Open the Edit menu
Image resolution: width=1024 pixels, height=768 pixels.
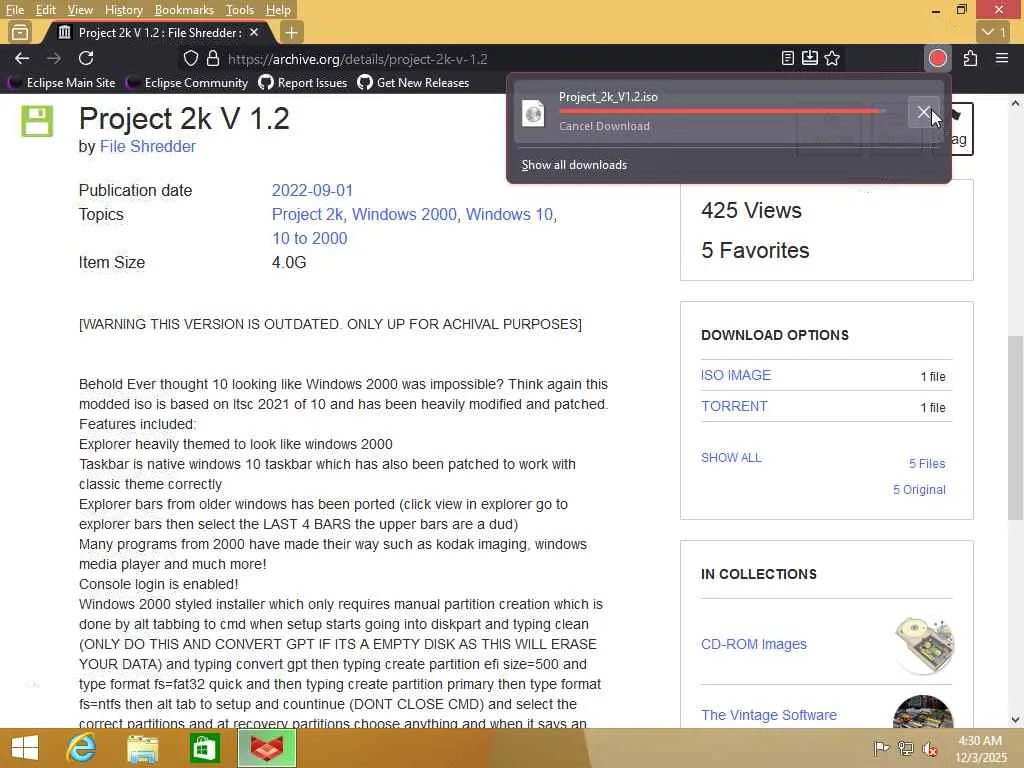pos(45,10)
